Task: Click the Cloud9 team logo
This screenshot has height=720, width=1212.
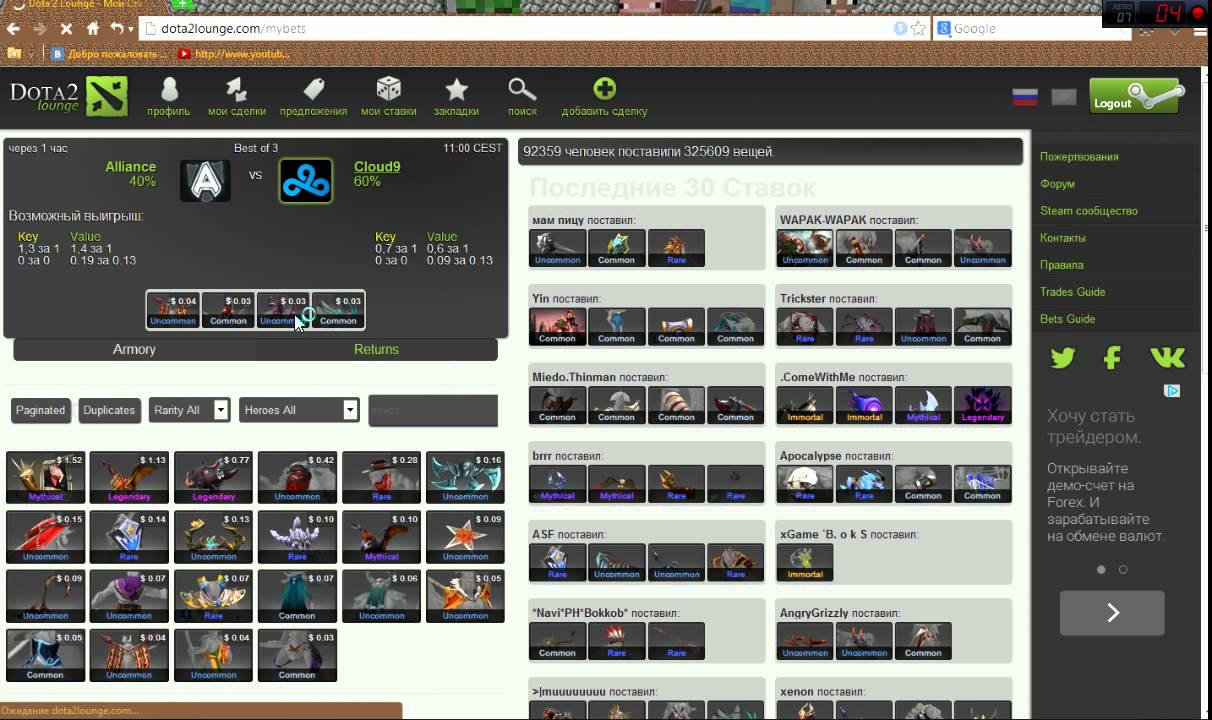Action: (x=306, y=181)
